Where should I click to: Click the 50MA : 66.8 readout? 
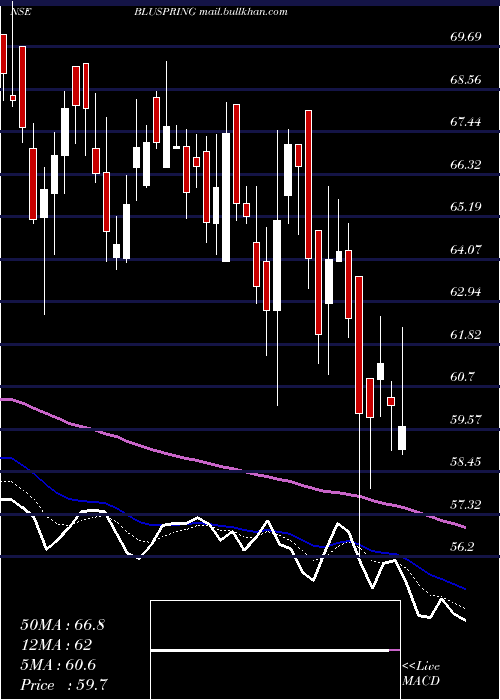62,625
